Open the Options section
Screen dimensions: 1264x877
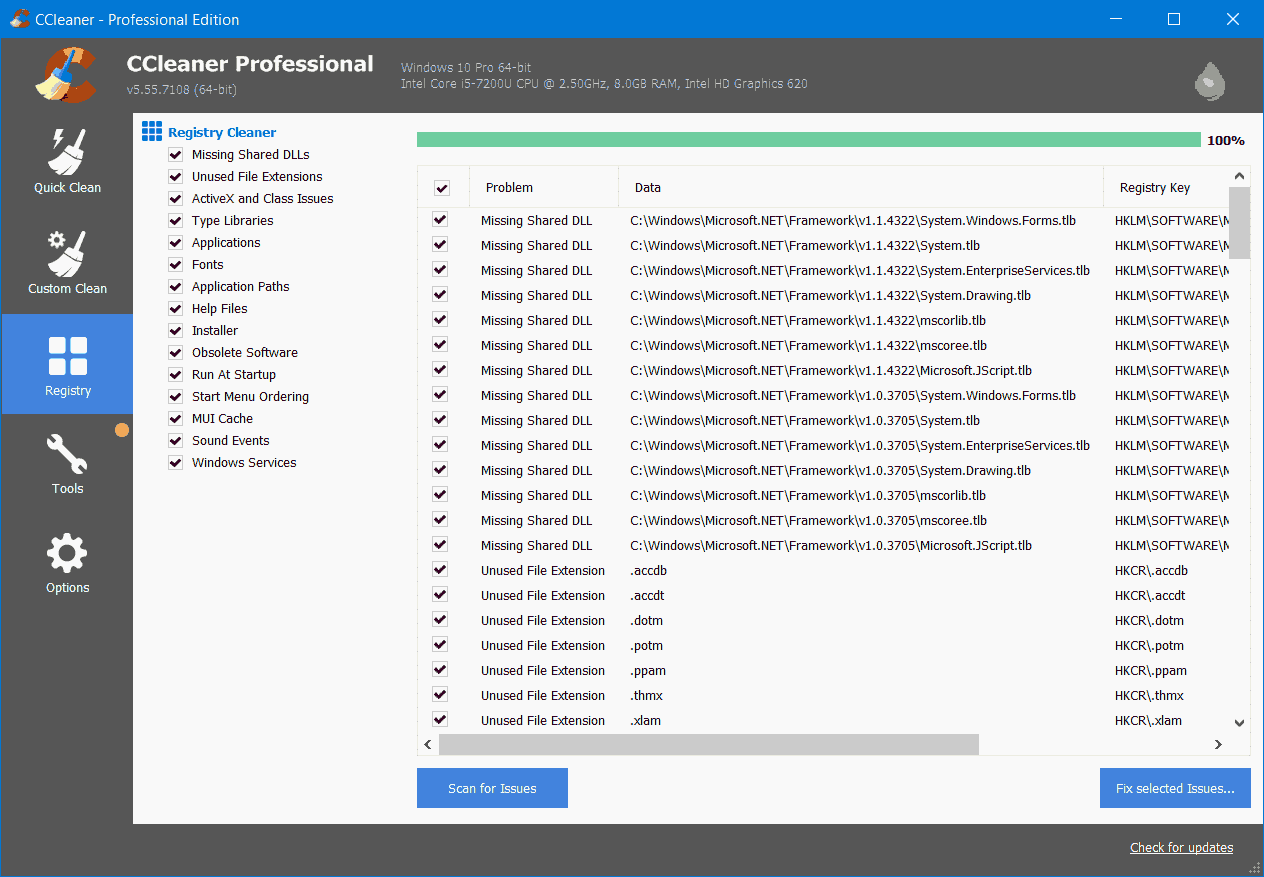coord(67,561)
